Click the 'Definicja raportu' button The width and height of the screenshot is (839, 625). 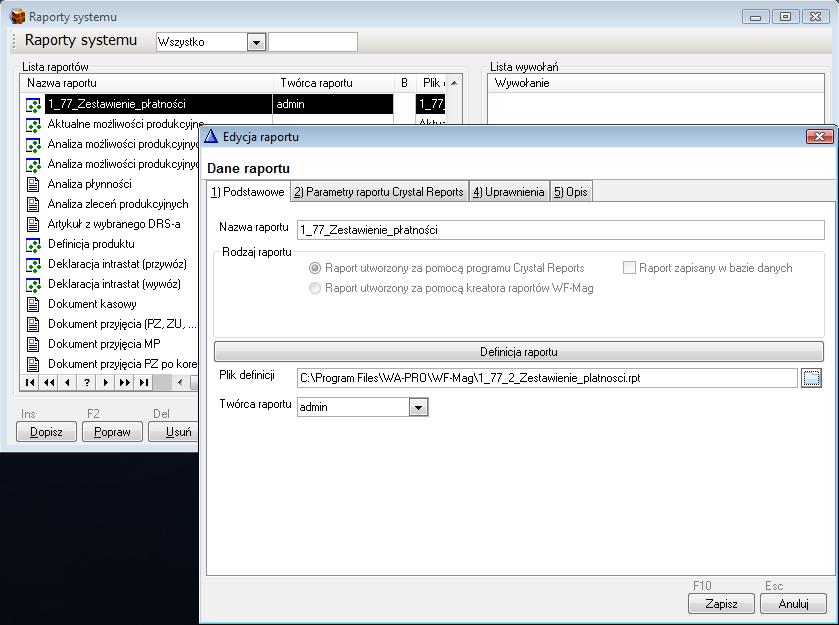(x=518, y=352)
